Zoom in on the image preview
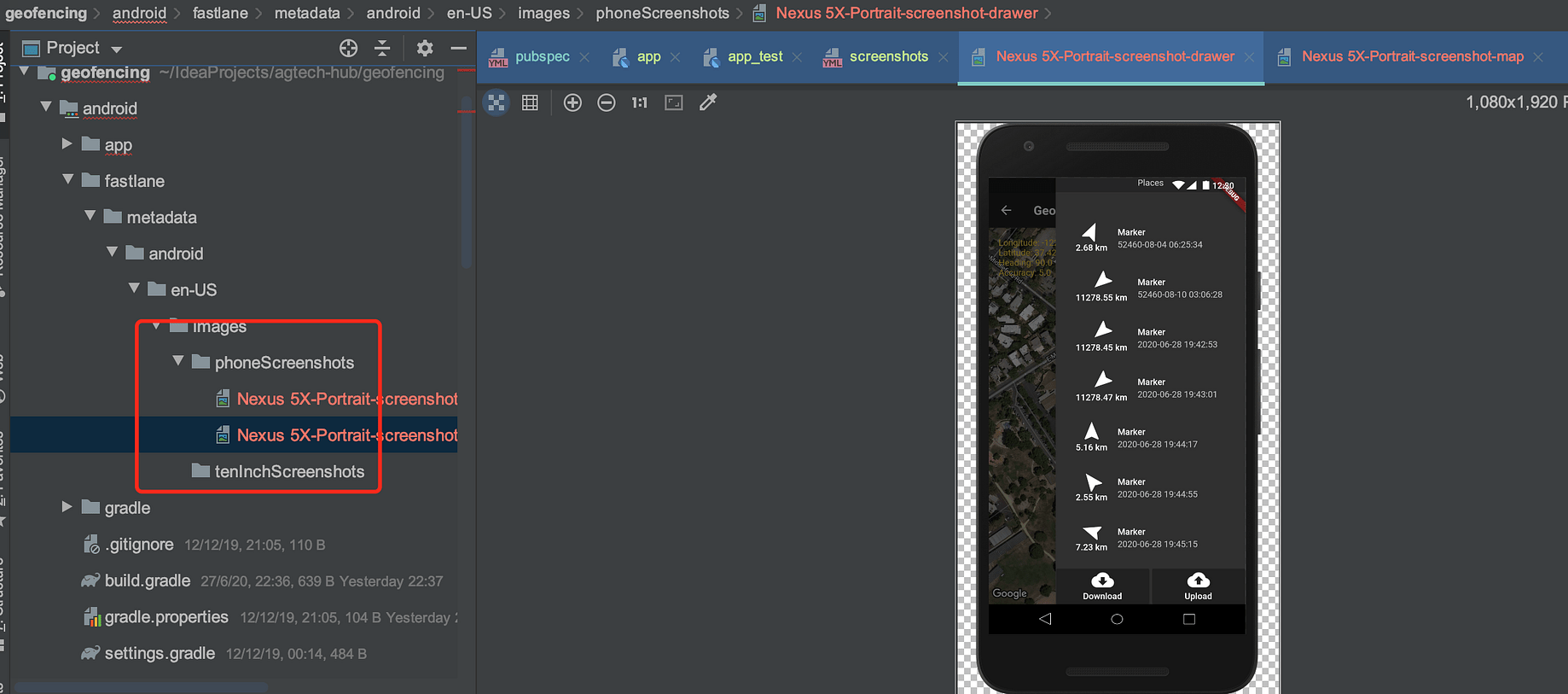The image size is (1568, 694). 572,102
